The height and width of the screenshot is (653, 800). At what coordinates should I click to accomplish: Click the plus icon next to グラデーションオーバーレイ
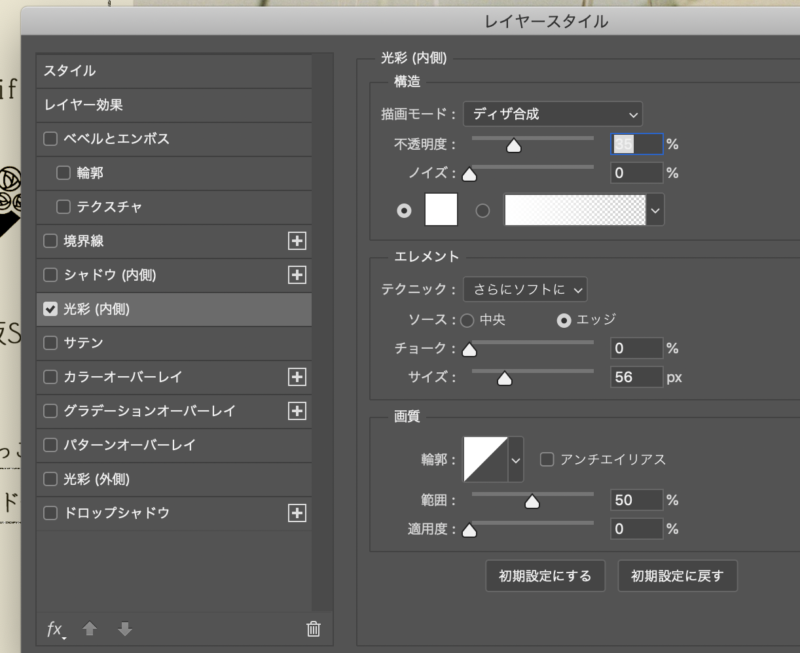[x=297, y=411]
